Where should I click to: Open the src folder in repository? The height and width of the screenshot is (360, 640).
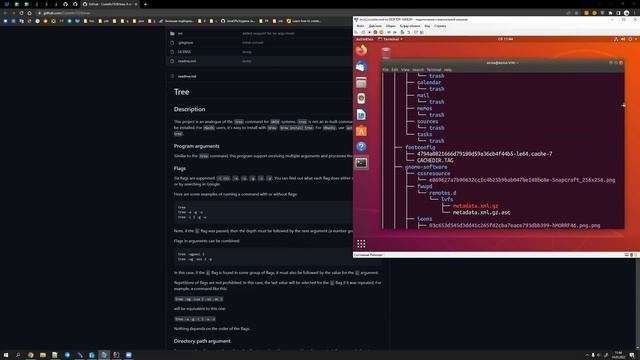point(180,33)
